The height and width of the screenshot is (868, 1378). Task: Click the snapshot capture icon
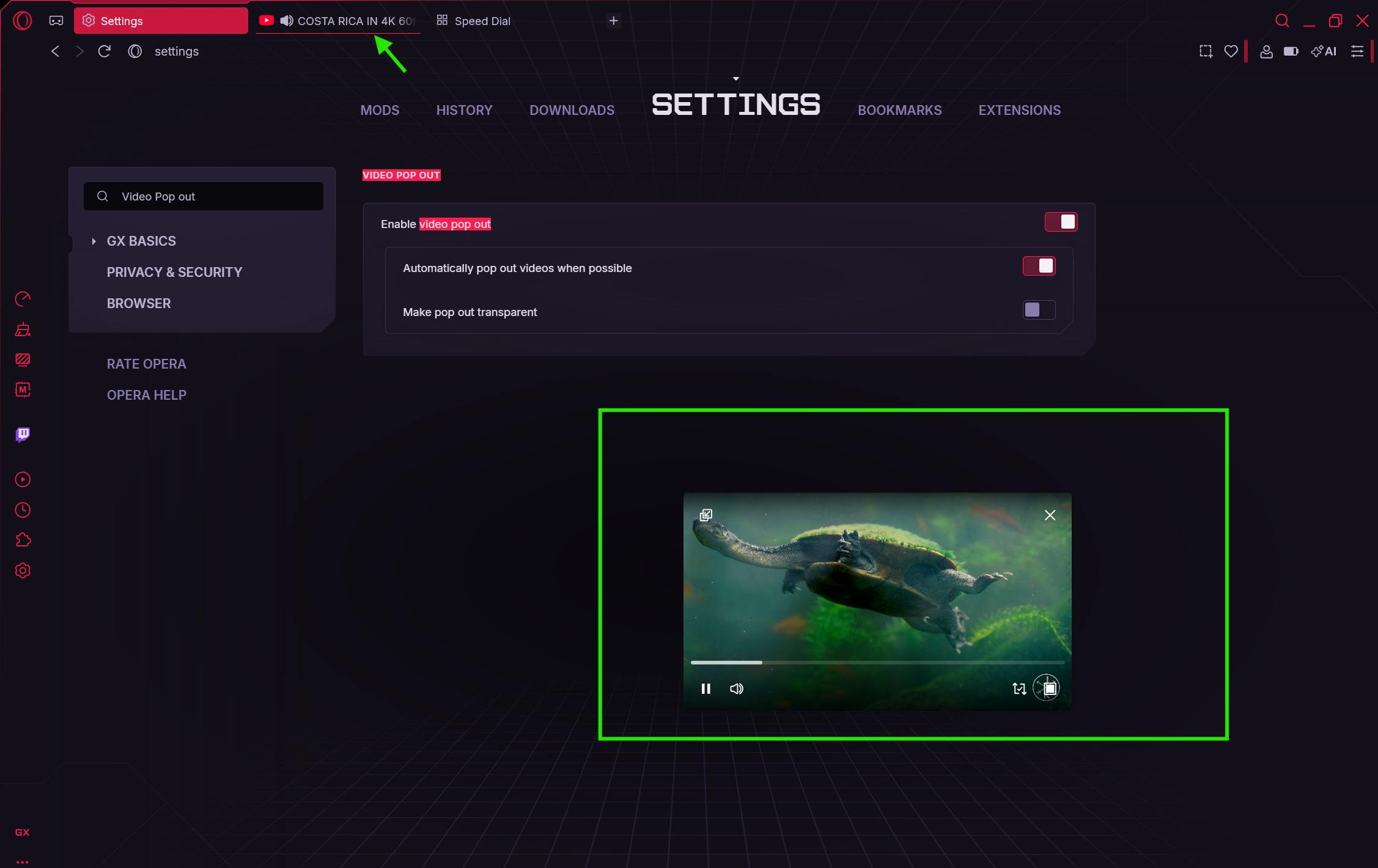point(1206,51)
